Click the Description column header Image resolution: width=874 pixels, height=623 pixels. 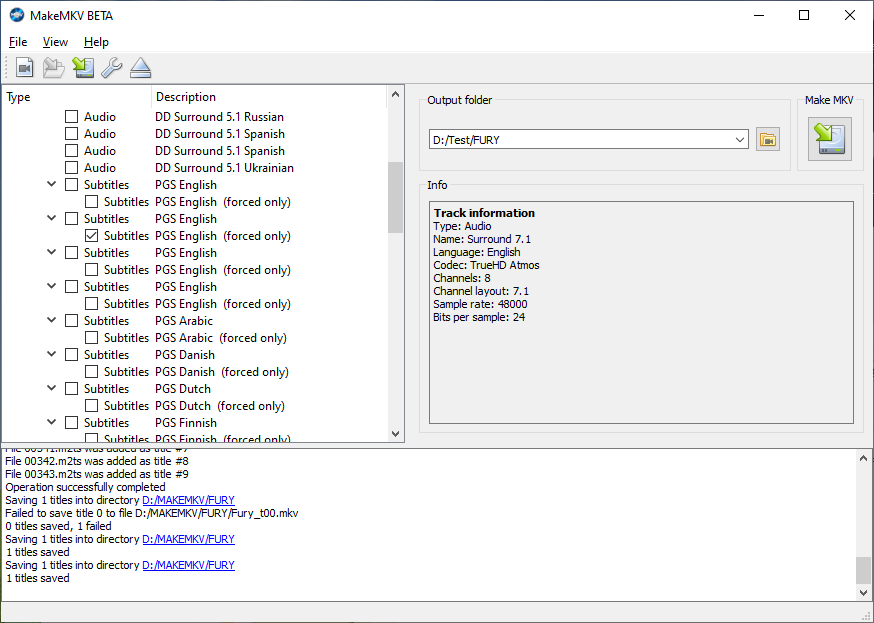(186, 97)
